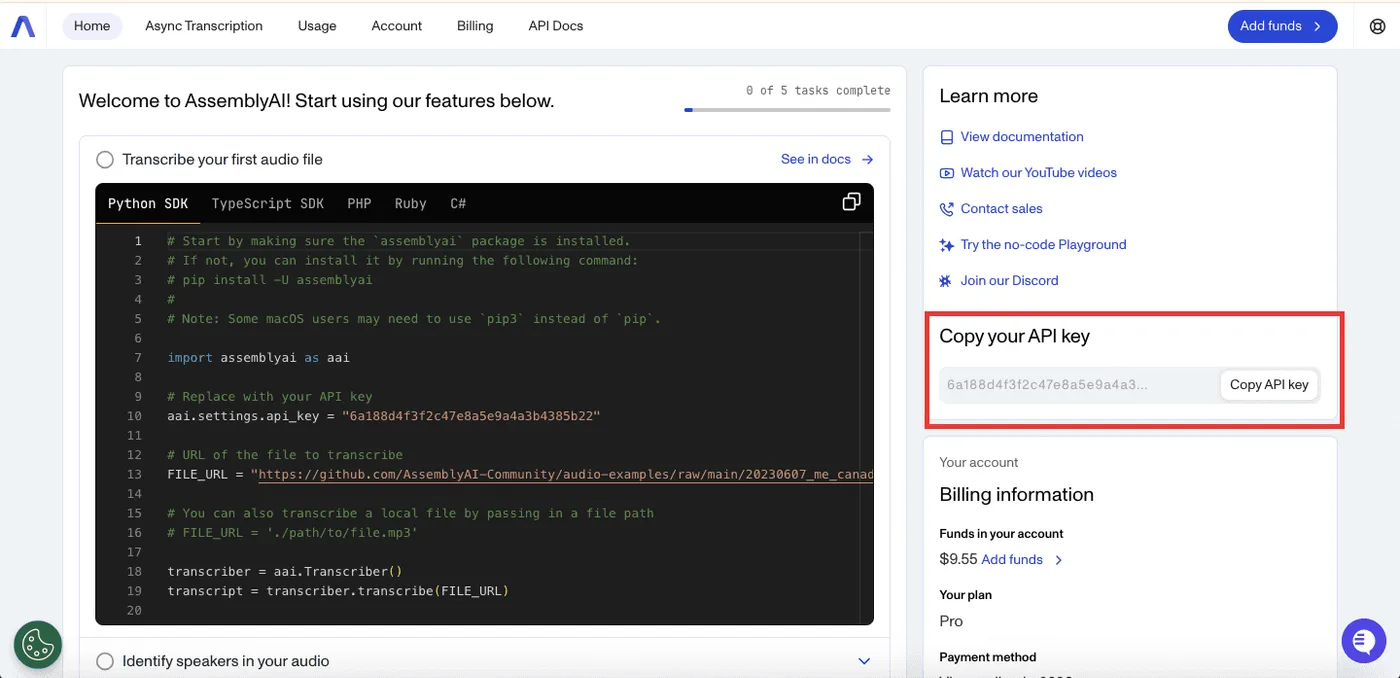The width and height of the screenshot is (1400, 678).
Task: Click the arrow icon next to See in docs
Action: [x=867, y=159]
